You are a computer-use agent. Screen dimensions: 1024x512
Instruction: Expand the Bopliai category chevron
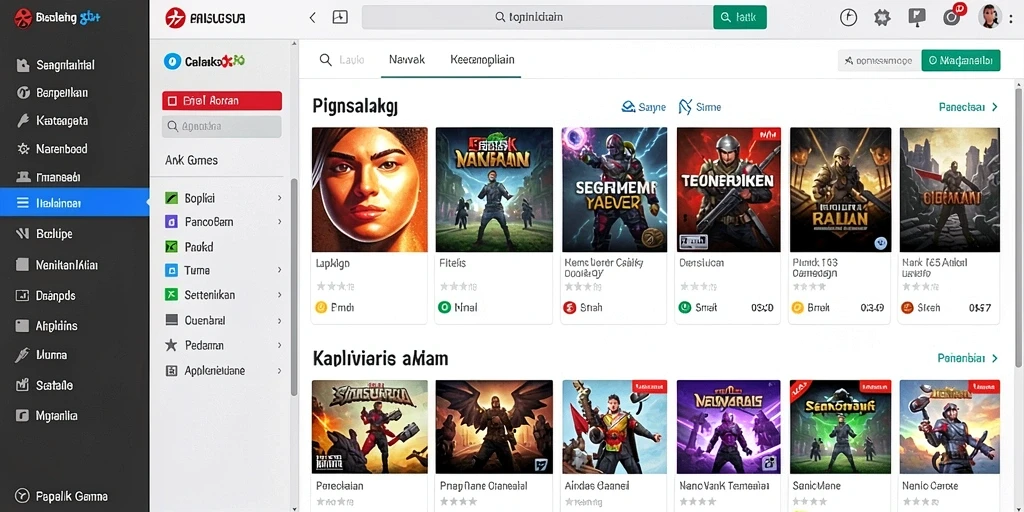click(x=280, y=198)
